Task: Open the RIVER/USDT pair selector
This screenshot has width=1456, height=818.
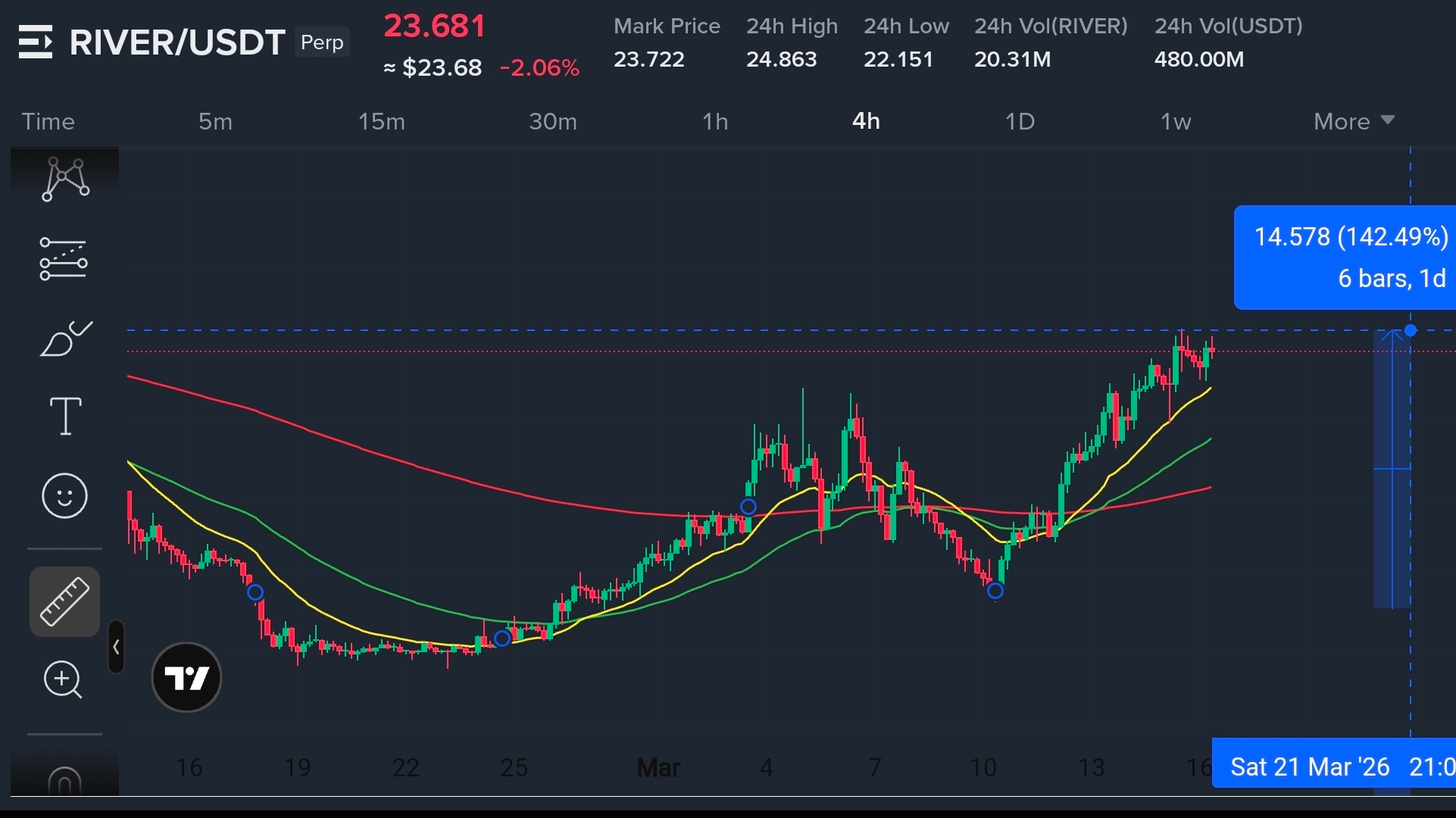Action: tap(177, 42)
